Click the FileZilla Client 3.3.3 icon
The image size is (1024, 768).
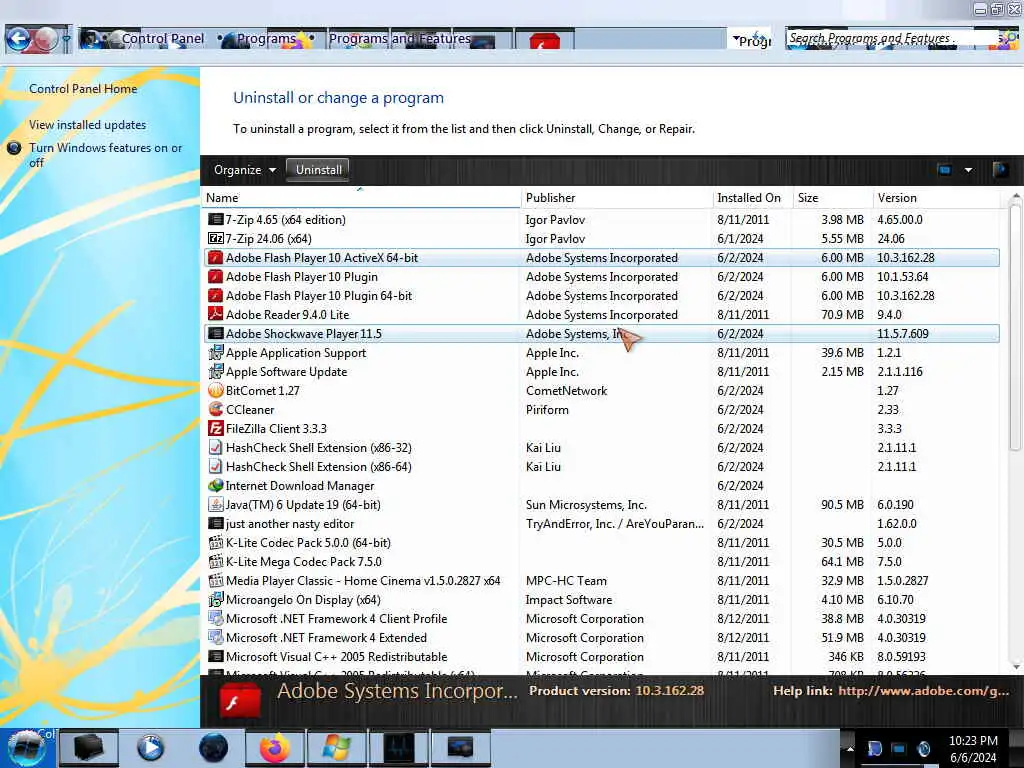coord(216,428)
